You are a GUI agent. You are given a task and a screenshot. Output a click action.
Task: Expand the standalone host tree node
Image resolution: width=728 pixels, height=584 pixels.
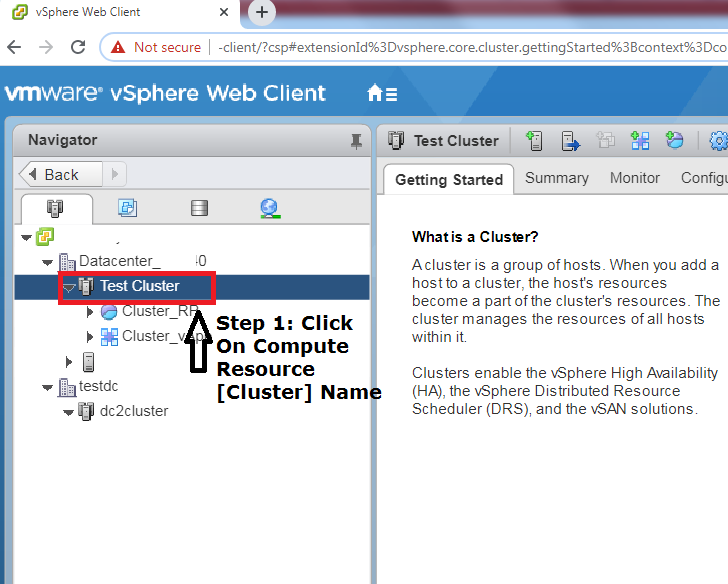(x=69, y=362)
